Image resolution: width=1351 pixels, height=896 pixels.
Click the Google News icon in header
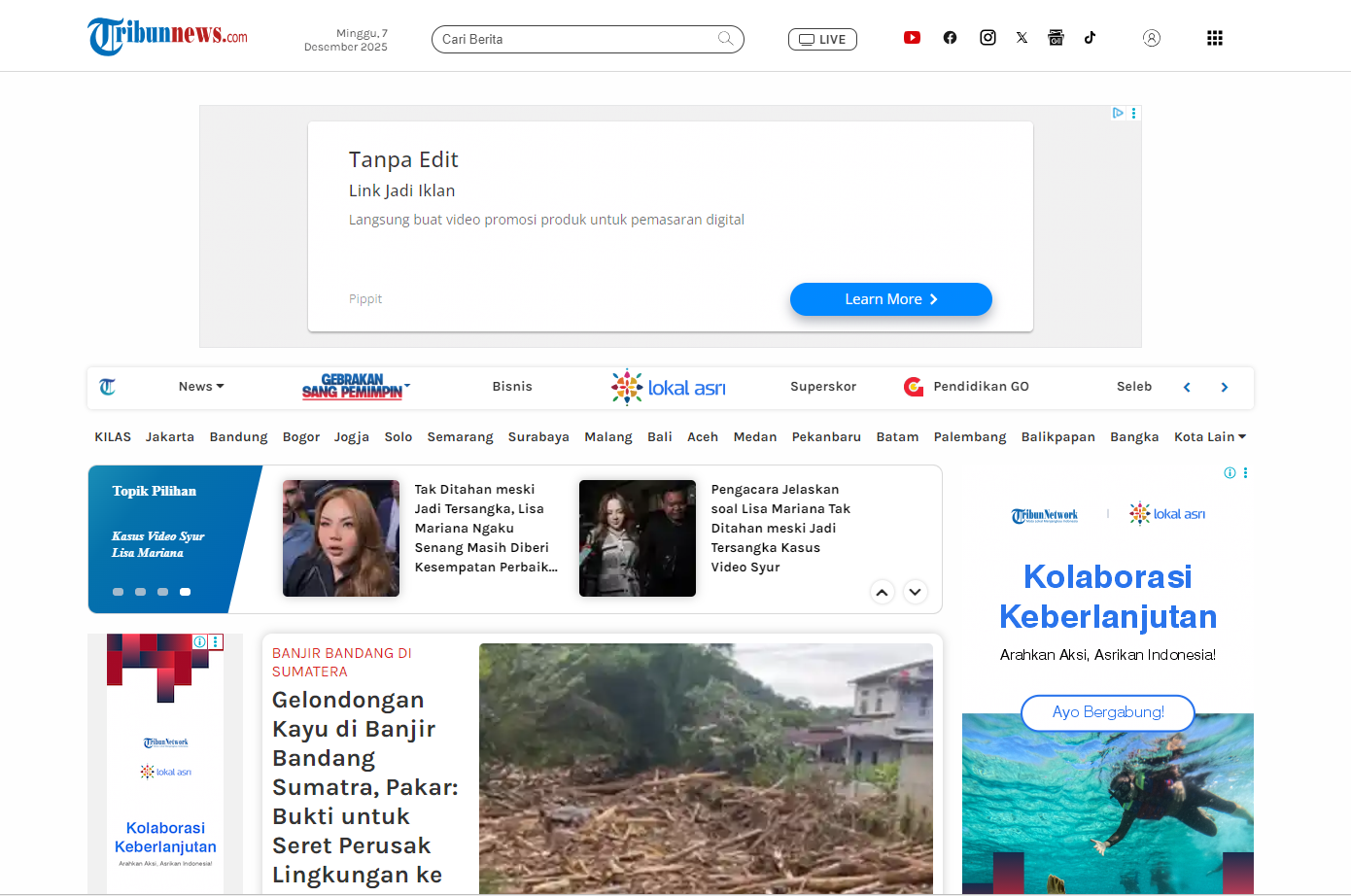click(1056, 37)
